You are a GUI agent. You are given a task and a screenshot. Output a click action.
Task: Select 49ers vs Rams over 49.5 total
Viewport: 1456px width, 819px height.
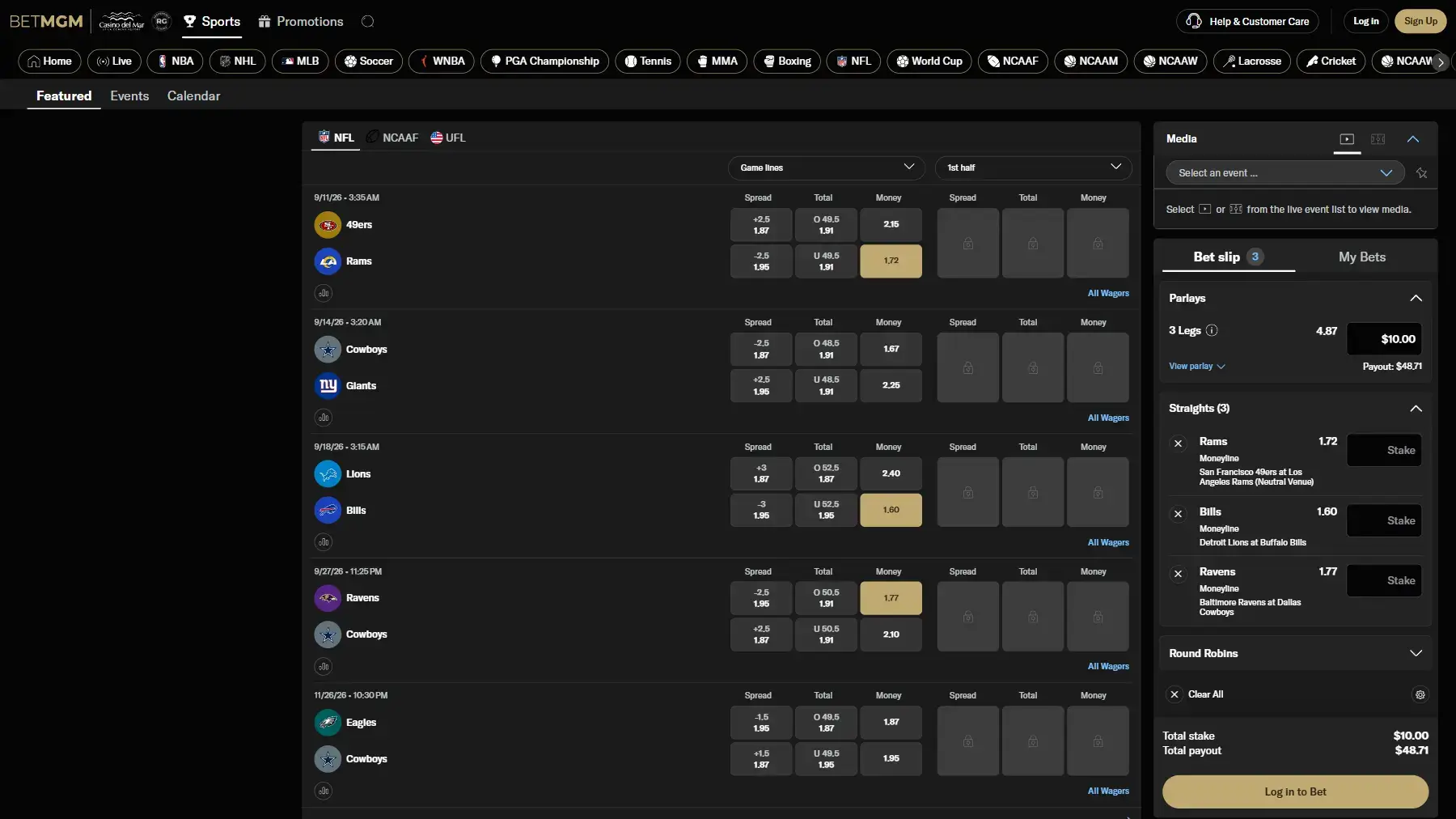pos(826,225)
